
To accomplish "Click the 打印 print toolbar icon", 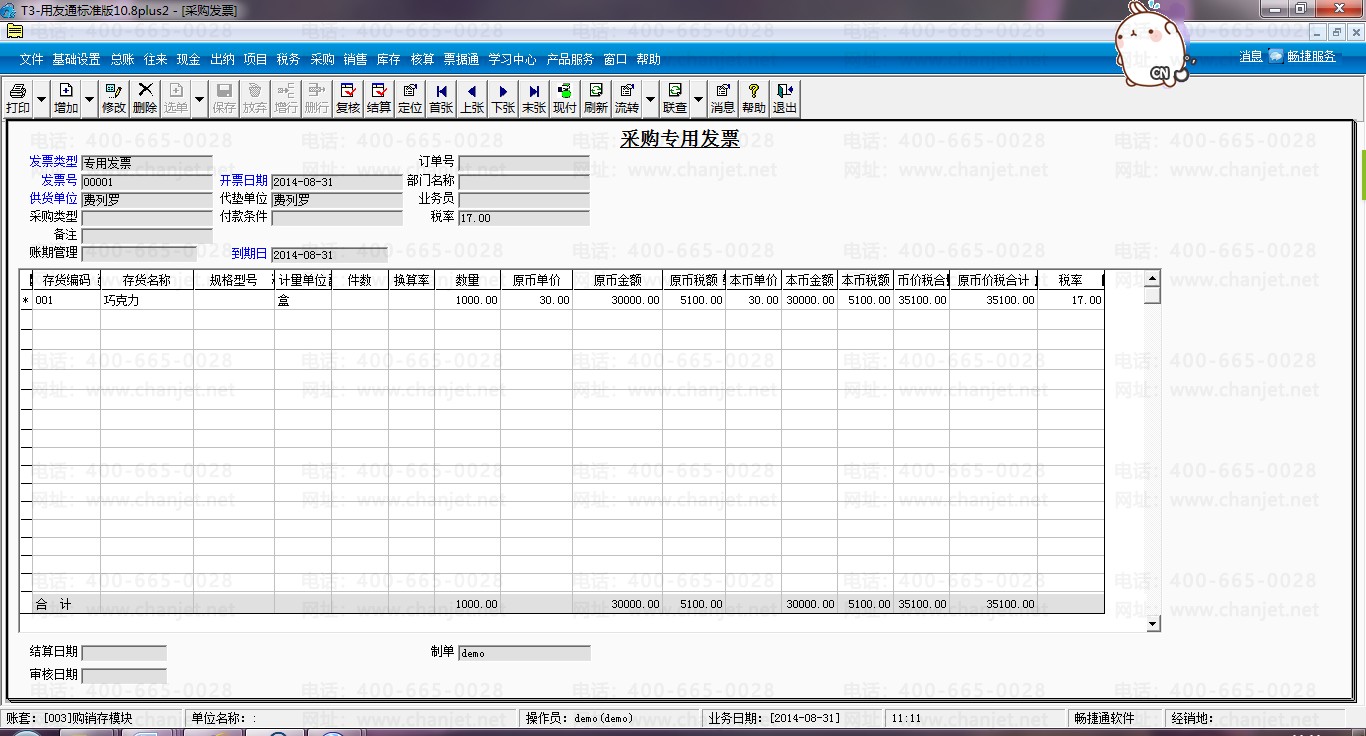I will click(x=18, y=98).
